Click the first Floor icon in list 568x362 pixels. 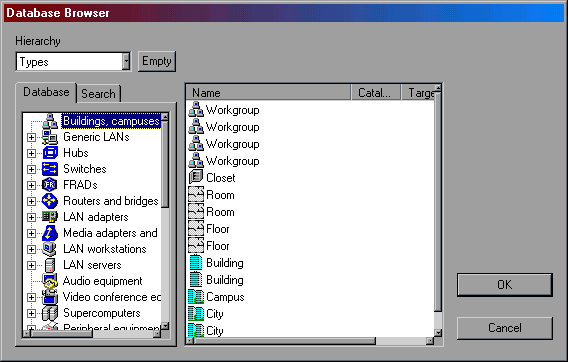tap(196, 229)
